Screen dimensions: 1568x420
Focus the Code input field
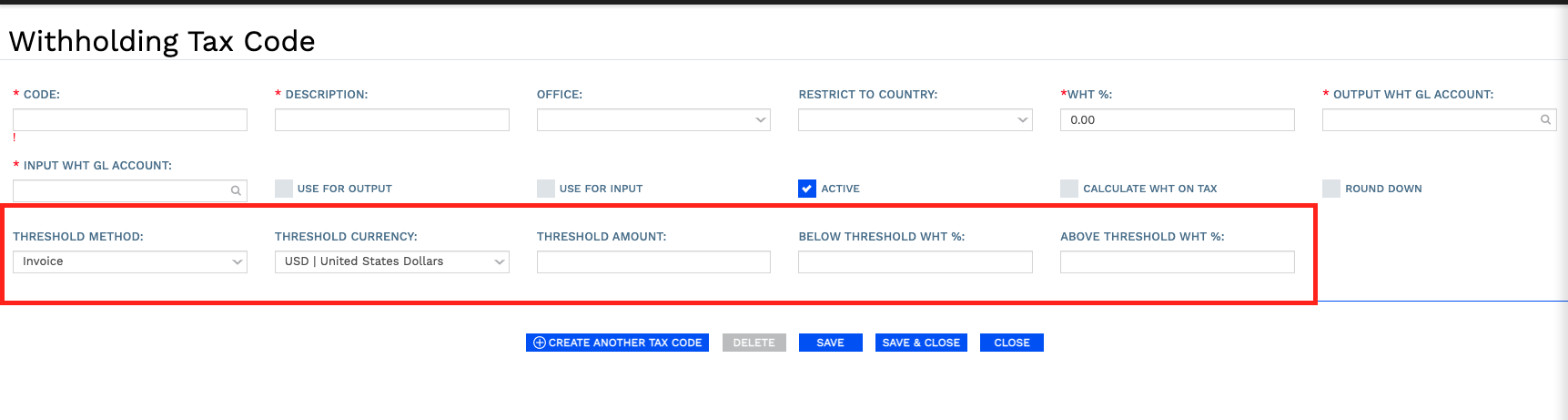130,120
